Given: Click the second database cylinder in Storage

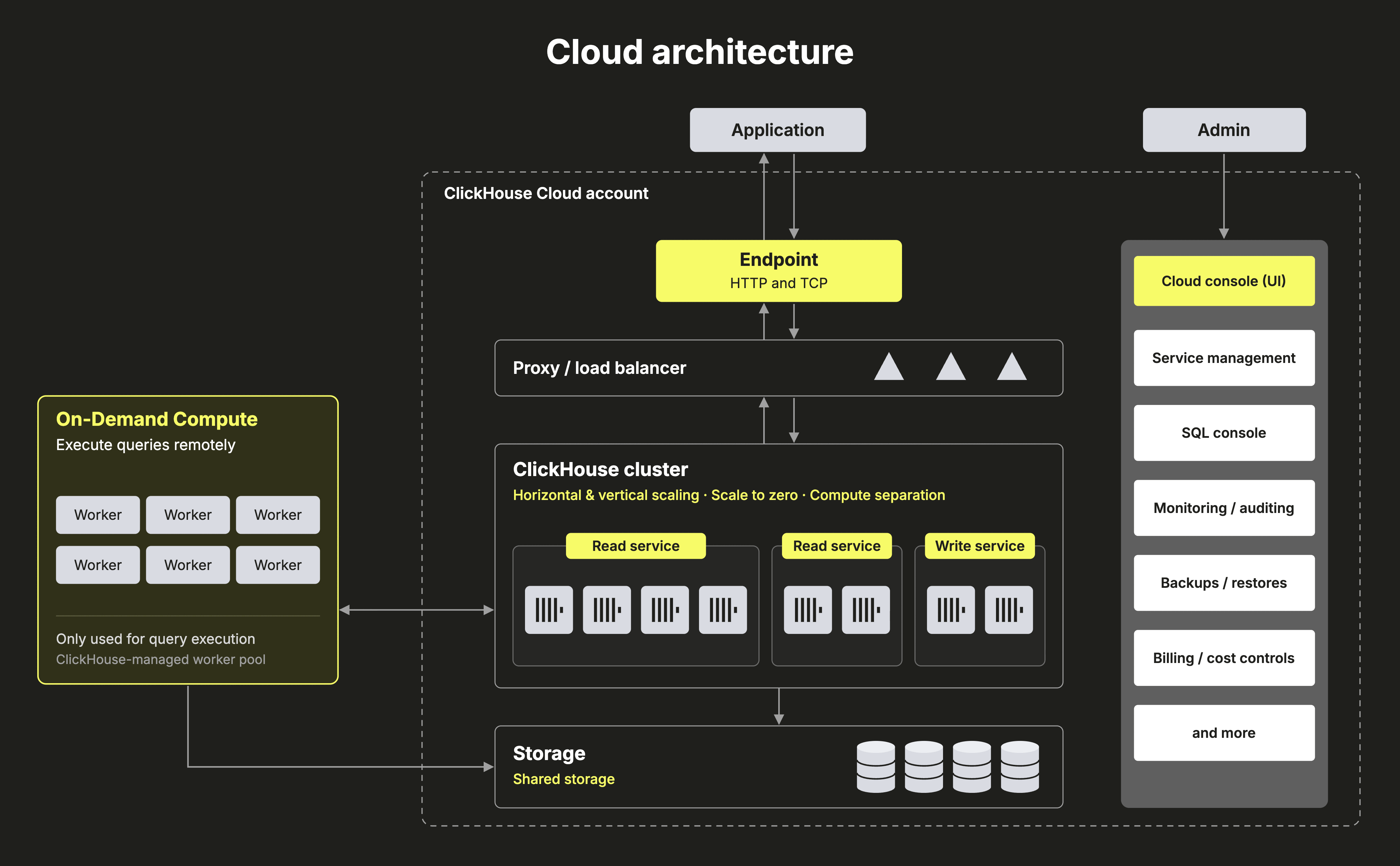Looking at the screenshot, I should pos(924,767).
